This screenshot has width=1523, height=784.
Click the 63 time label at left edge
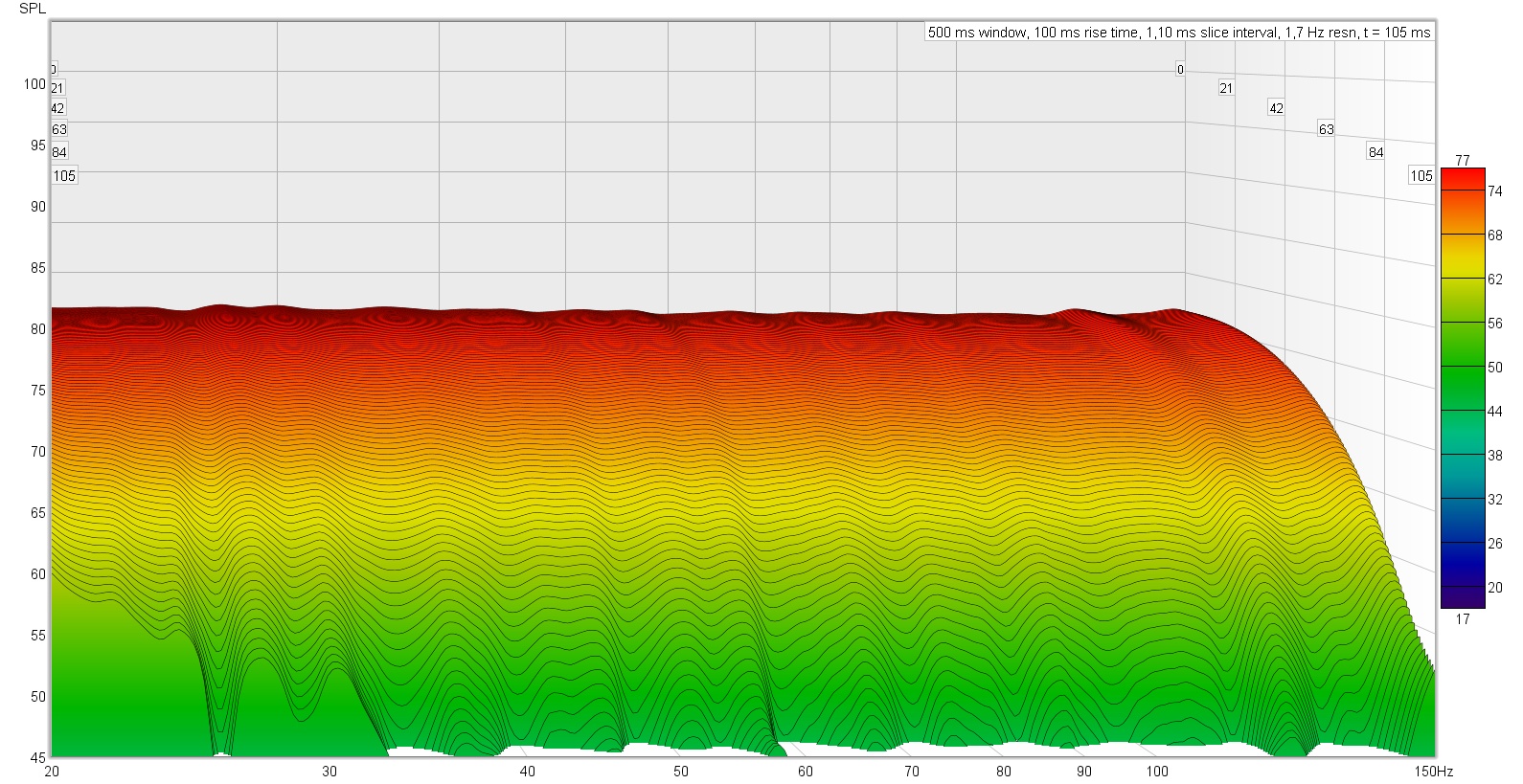(59, 129)
